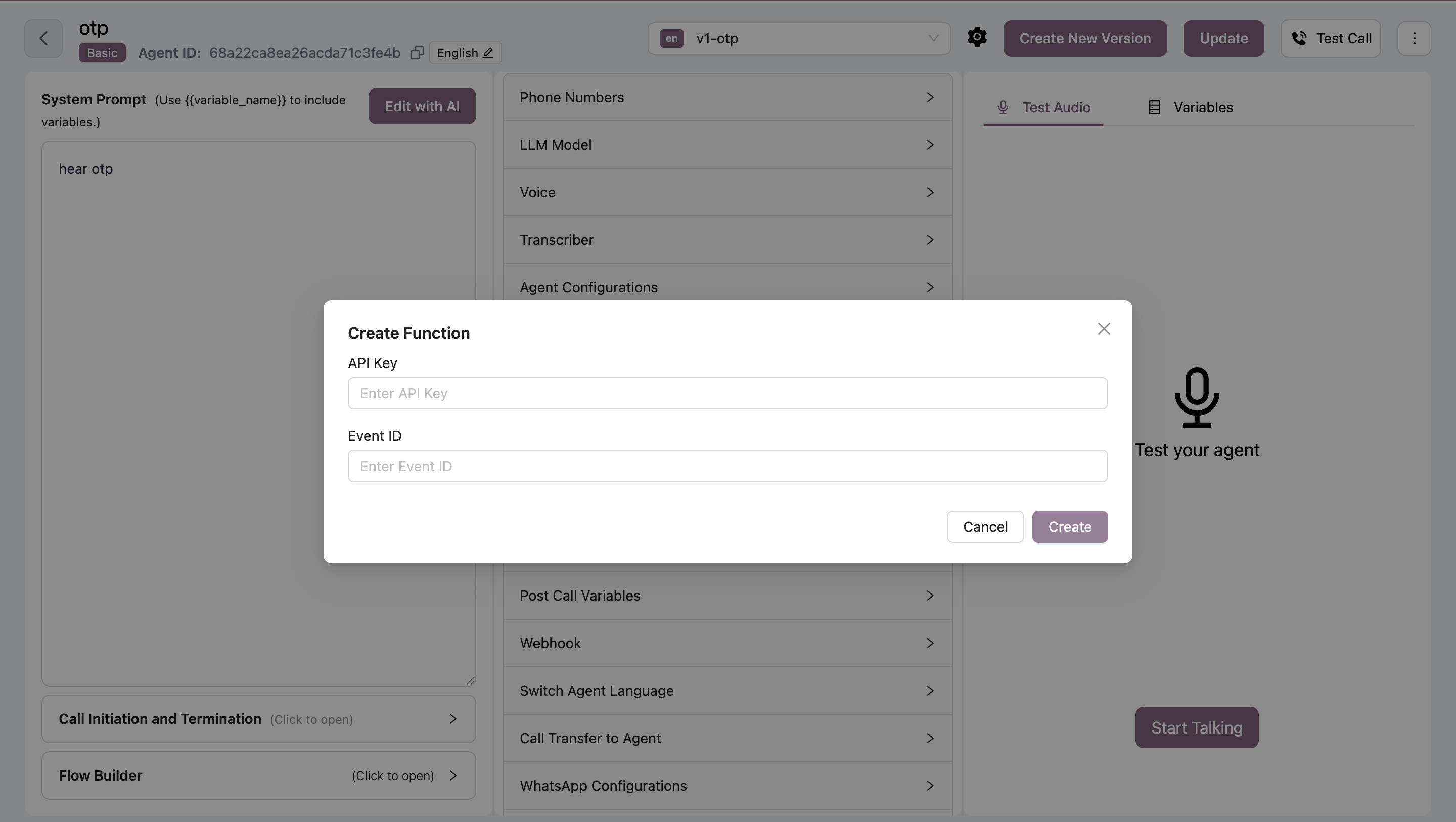Open the v1-otp version dropdown
Screen dimensions: 1456x822
point(799,38)
